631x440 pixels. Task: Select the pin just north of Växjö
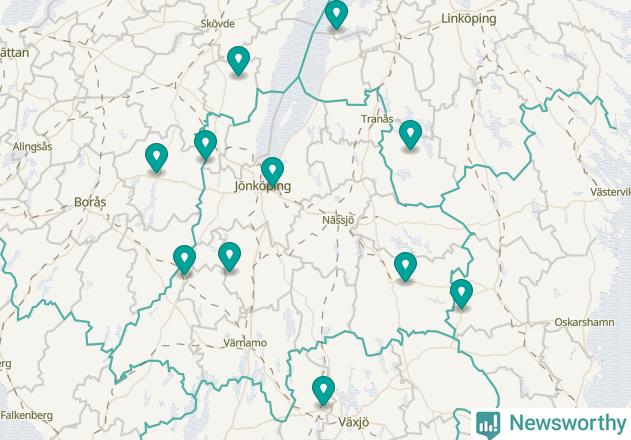[324, 390]
